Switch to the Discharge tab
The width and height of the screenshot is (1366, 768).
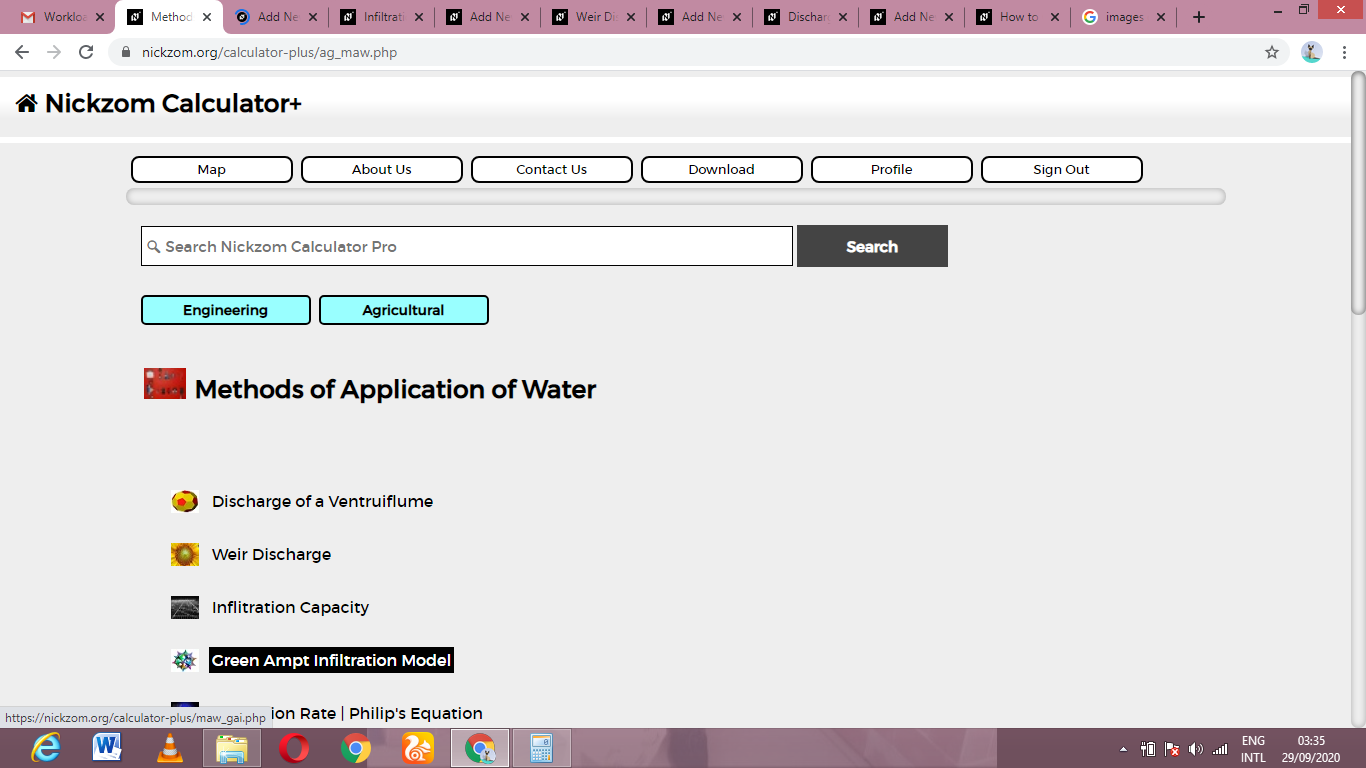tap(805, 17)
